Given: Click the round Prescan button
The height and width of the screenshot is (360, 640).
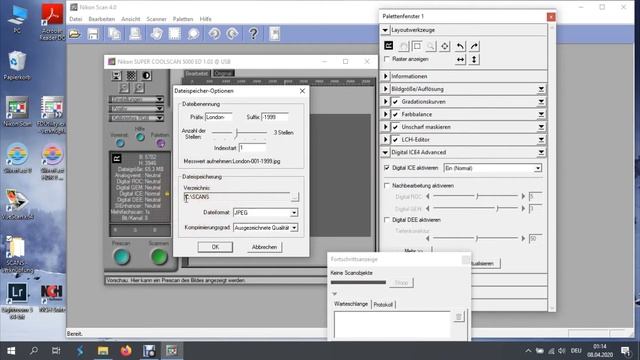Looking at the screenshot, I should tap(122, 257).
